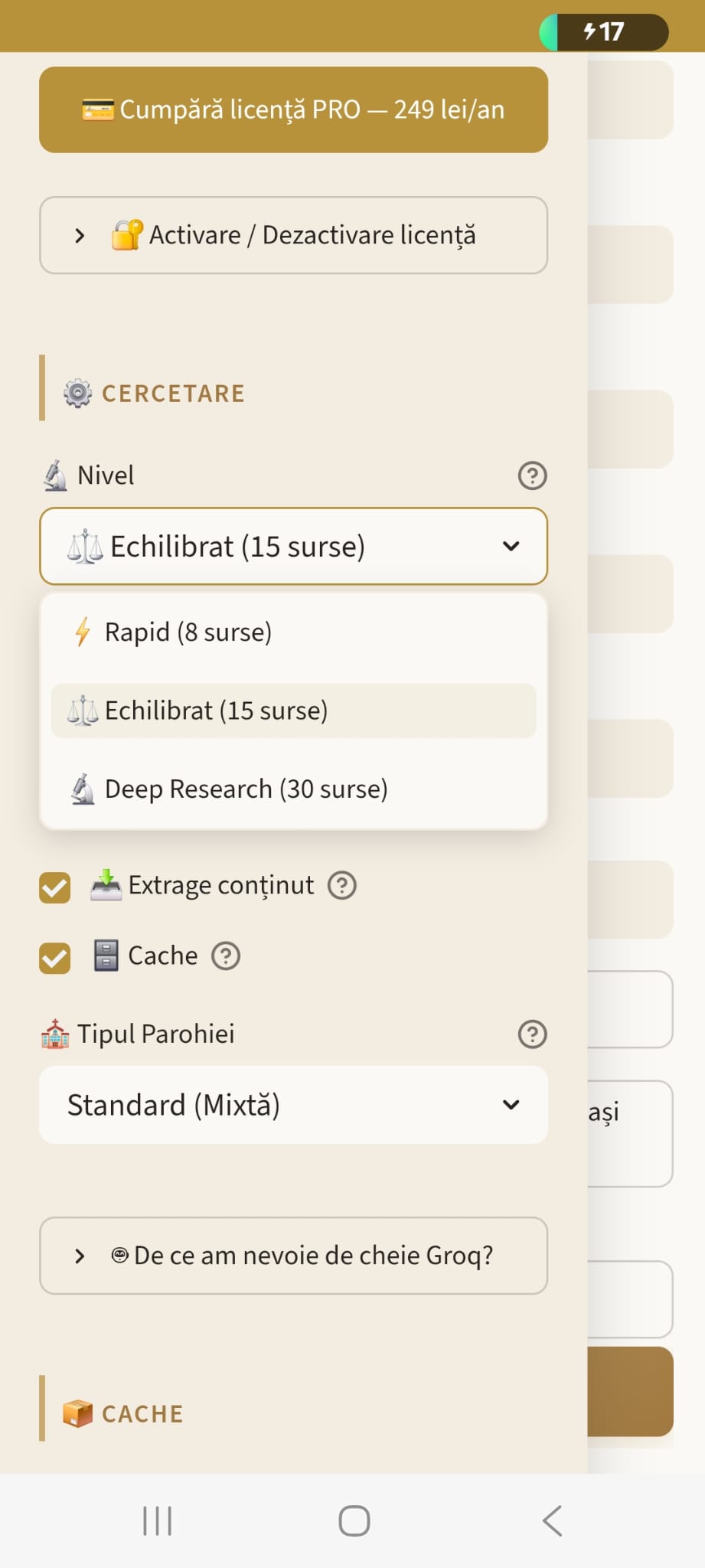
Task: Expand De ce am nevoie de cheie Groq?
Action: pos(293,1256)
